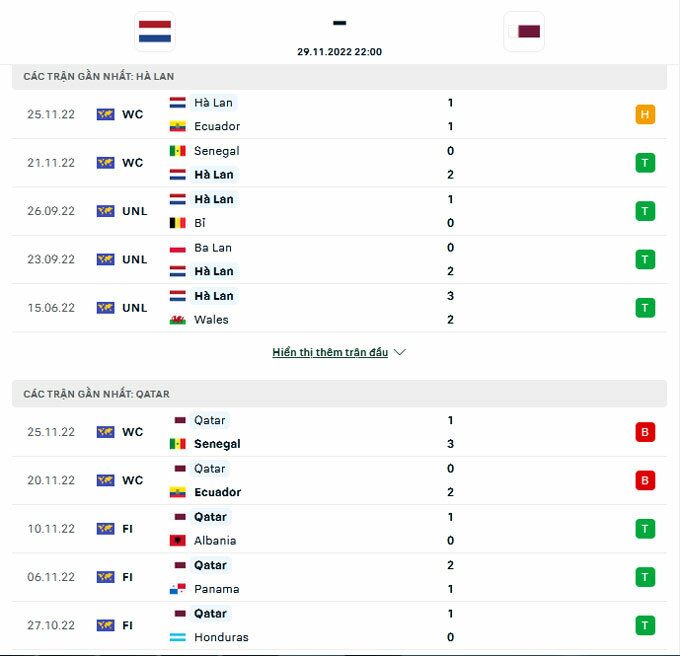Open Hiển thị thêm trận đấu link

(330, 353)
